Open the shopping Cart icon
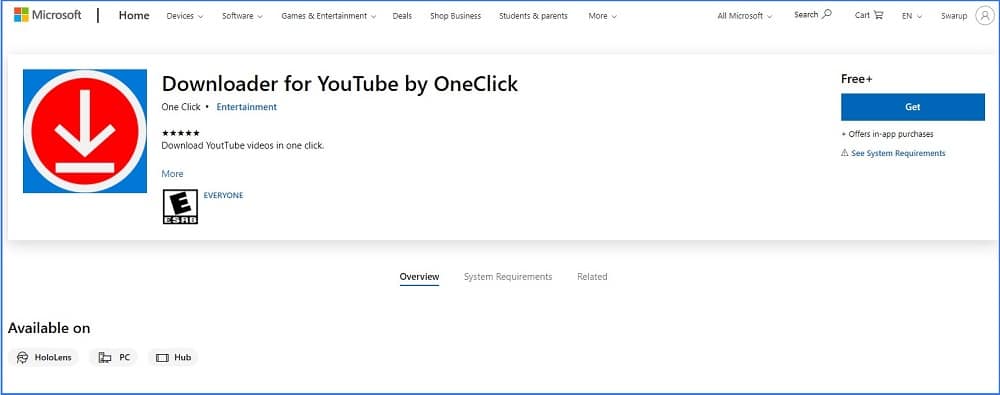1000x395 pixels. point(879,15)
